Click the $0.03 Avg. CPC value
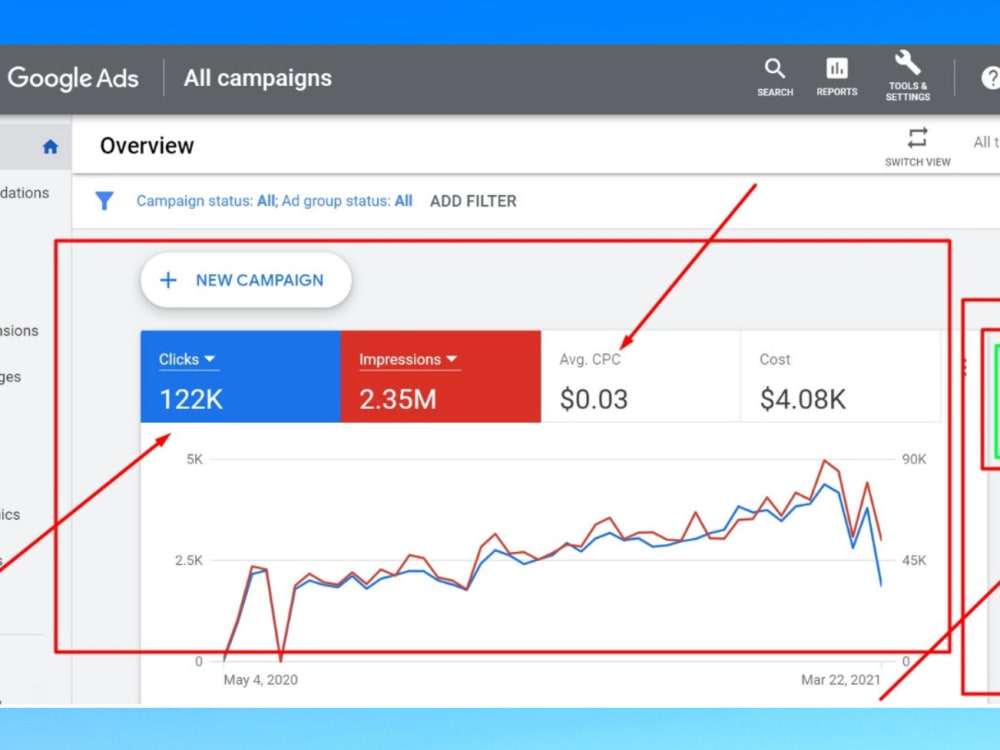This screenshot has width=1000, height=750. [594, 400]
